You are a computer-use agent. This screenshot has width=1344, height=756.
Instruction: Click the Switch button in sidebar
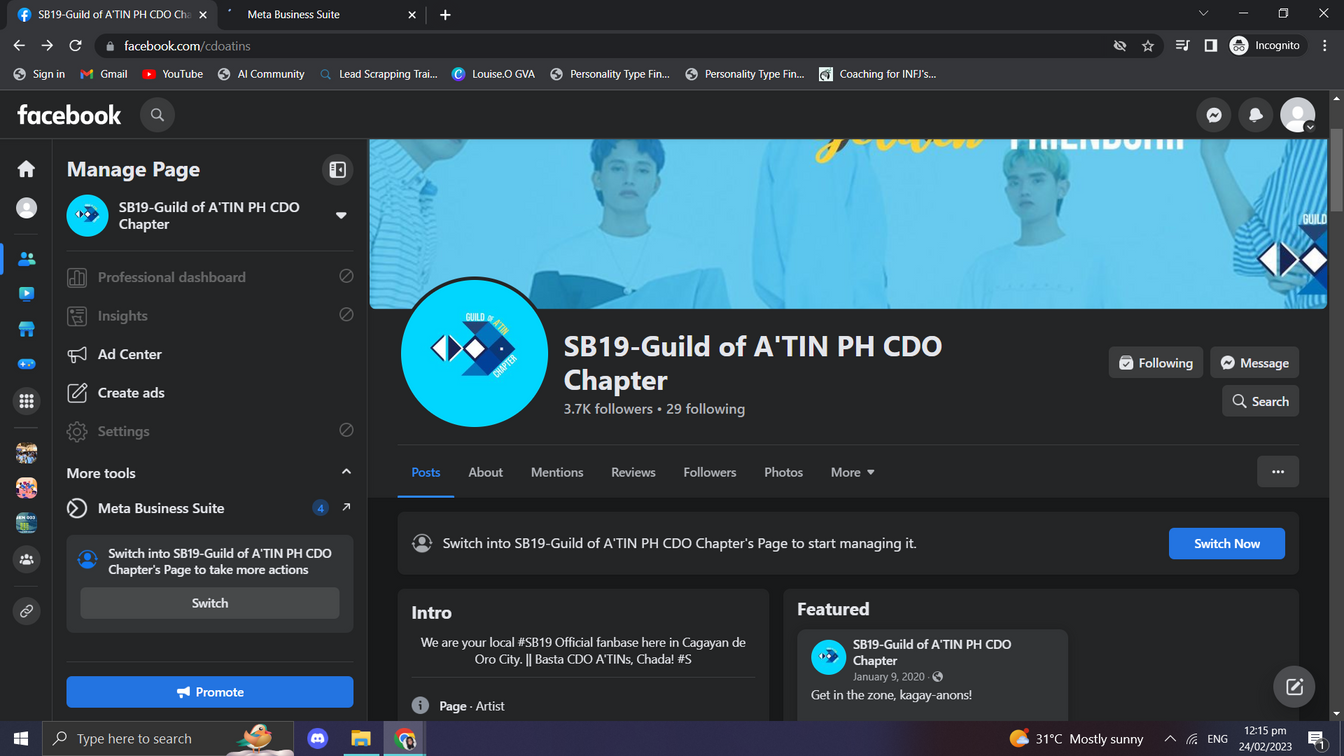click(210, 603)
